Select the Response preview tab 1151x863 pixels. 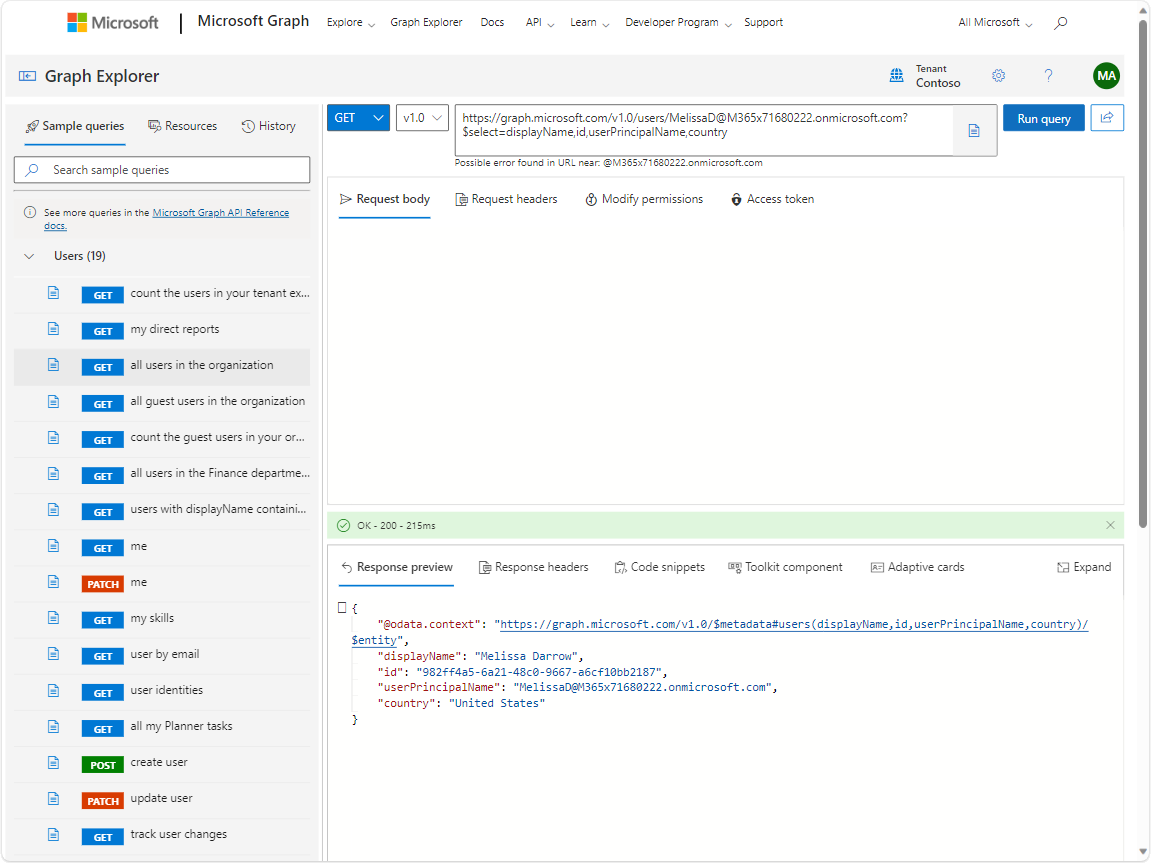pos(396,567)
